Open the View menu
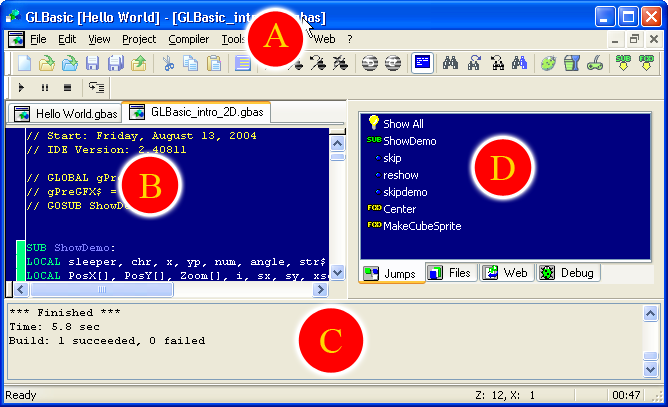Image resolution: width=668 pixels, height=407 pixels. 99,39
